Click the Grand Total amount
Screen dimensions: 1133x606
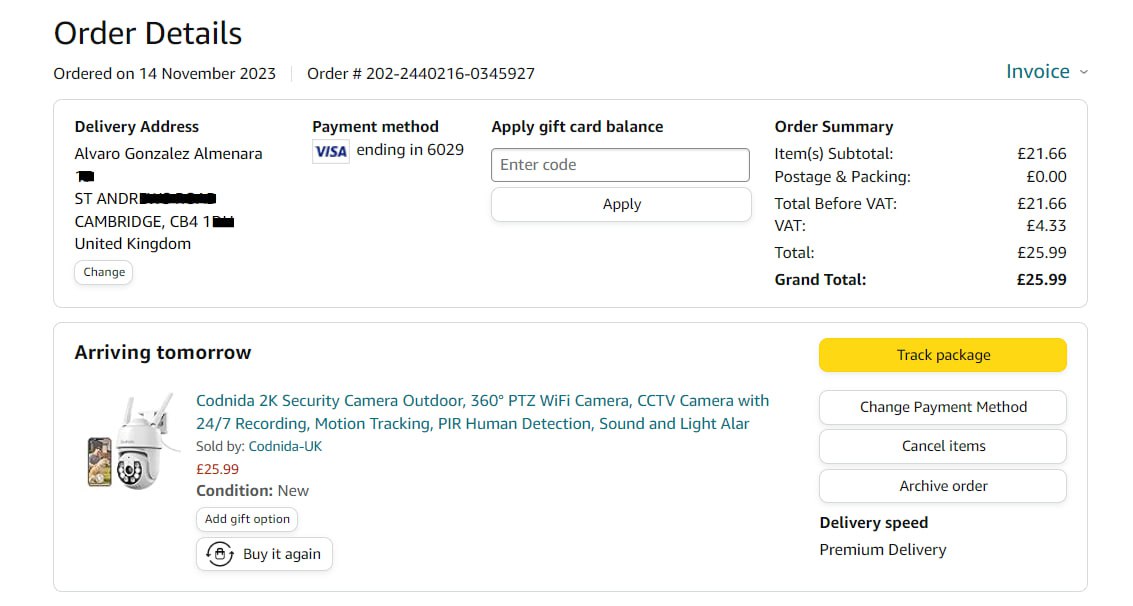tap(1041, 280)
